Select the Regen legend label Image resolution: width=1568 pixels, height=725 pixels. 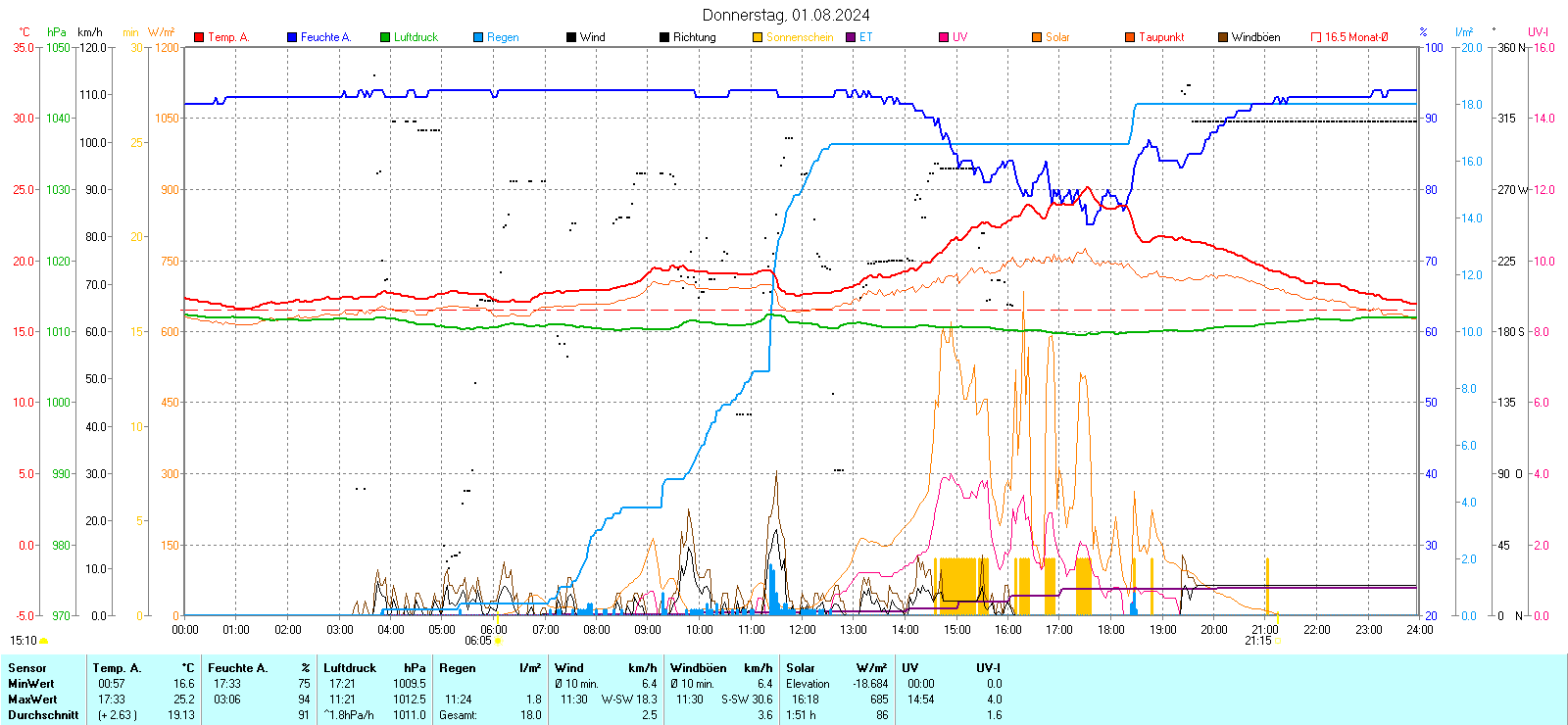point(503,37)
